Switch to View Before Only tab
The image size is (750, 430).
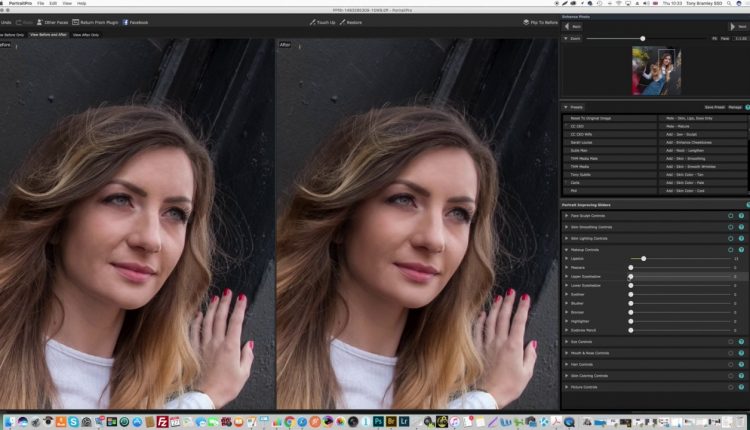pos(12,35)
